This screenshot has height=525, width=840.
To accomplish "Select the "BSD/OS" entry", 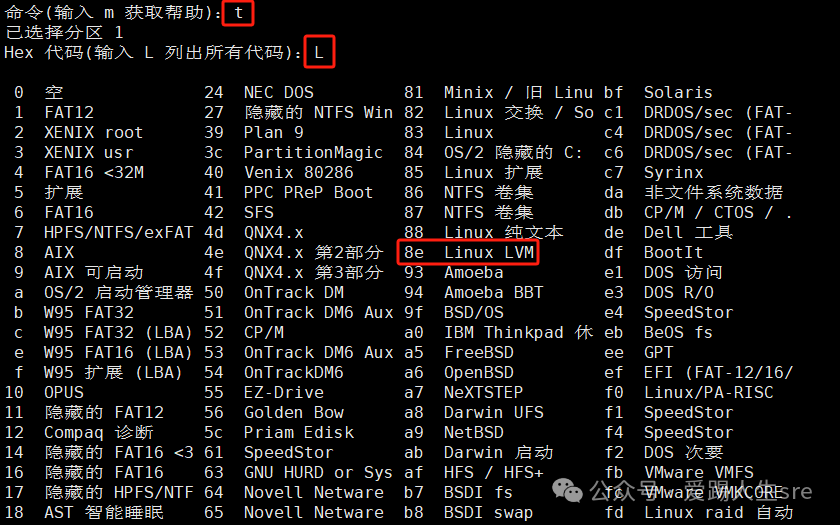I will click(474, 312).
